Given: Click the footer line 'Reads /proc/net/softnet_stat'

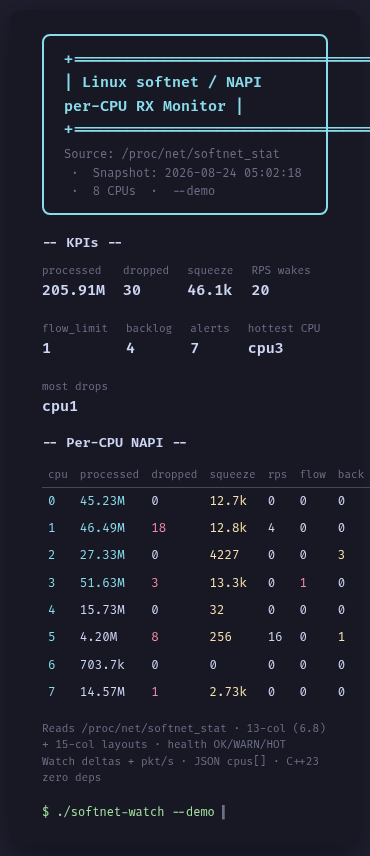Looking at the screenshot, I should (x=134, y=728).
